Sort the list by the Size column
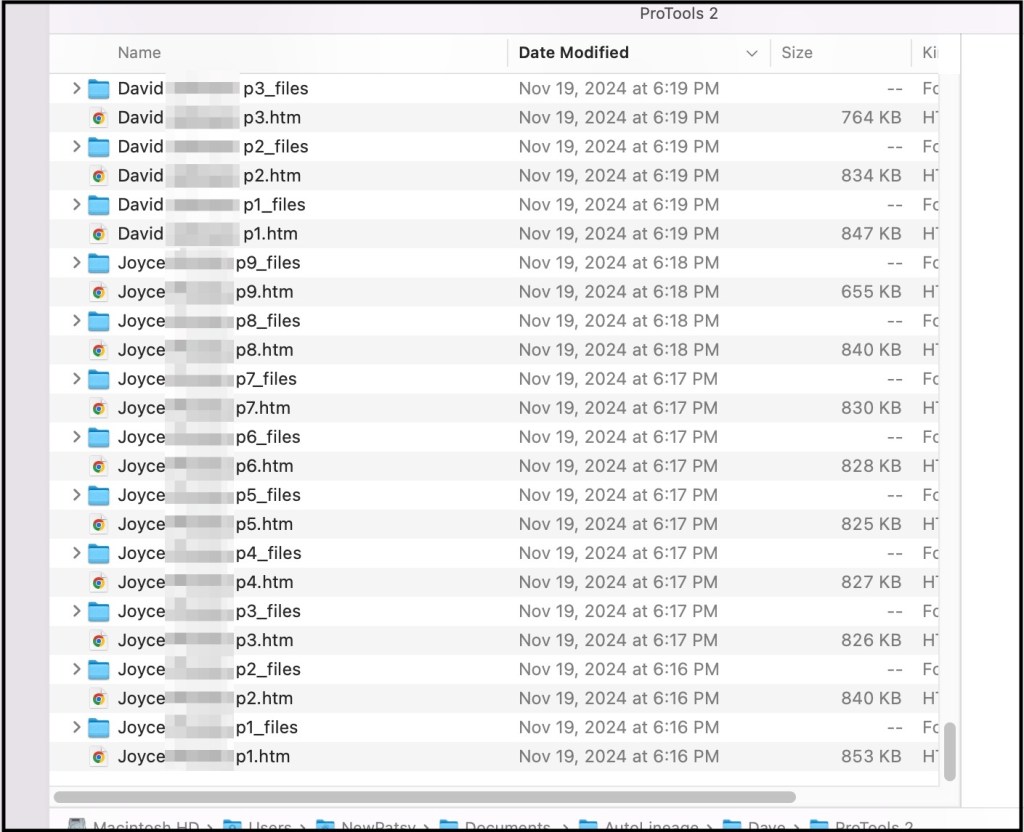Screen dimensions: 1024x832 797,53
